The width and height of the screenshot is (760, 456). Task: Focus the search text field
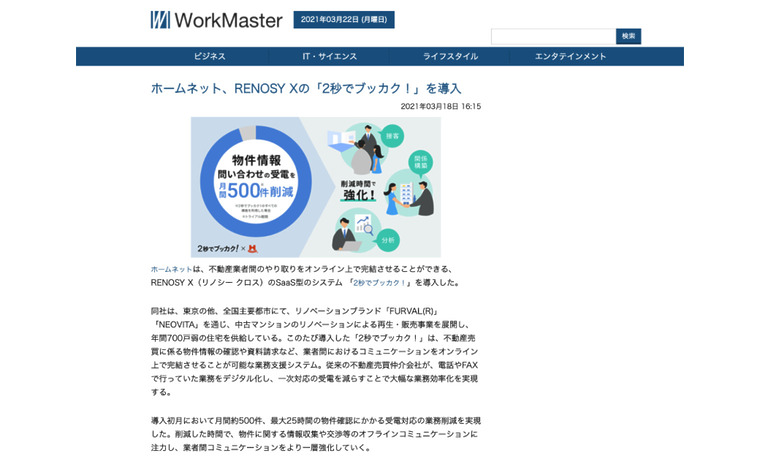click(552, 36)
